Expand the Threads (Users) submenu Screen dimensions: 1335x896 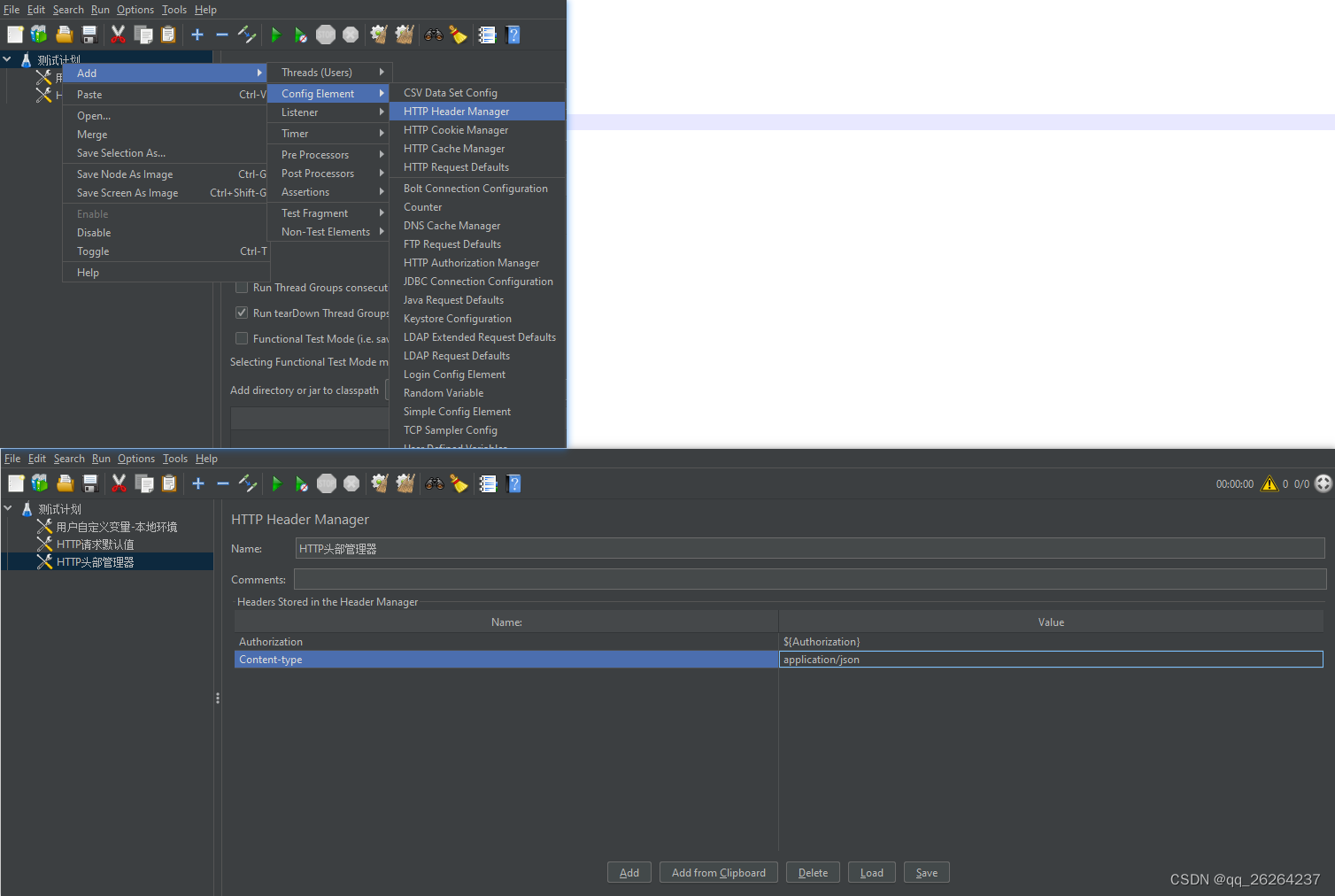(329, 73)
